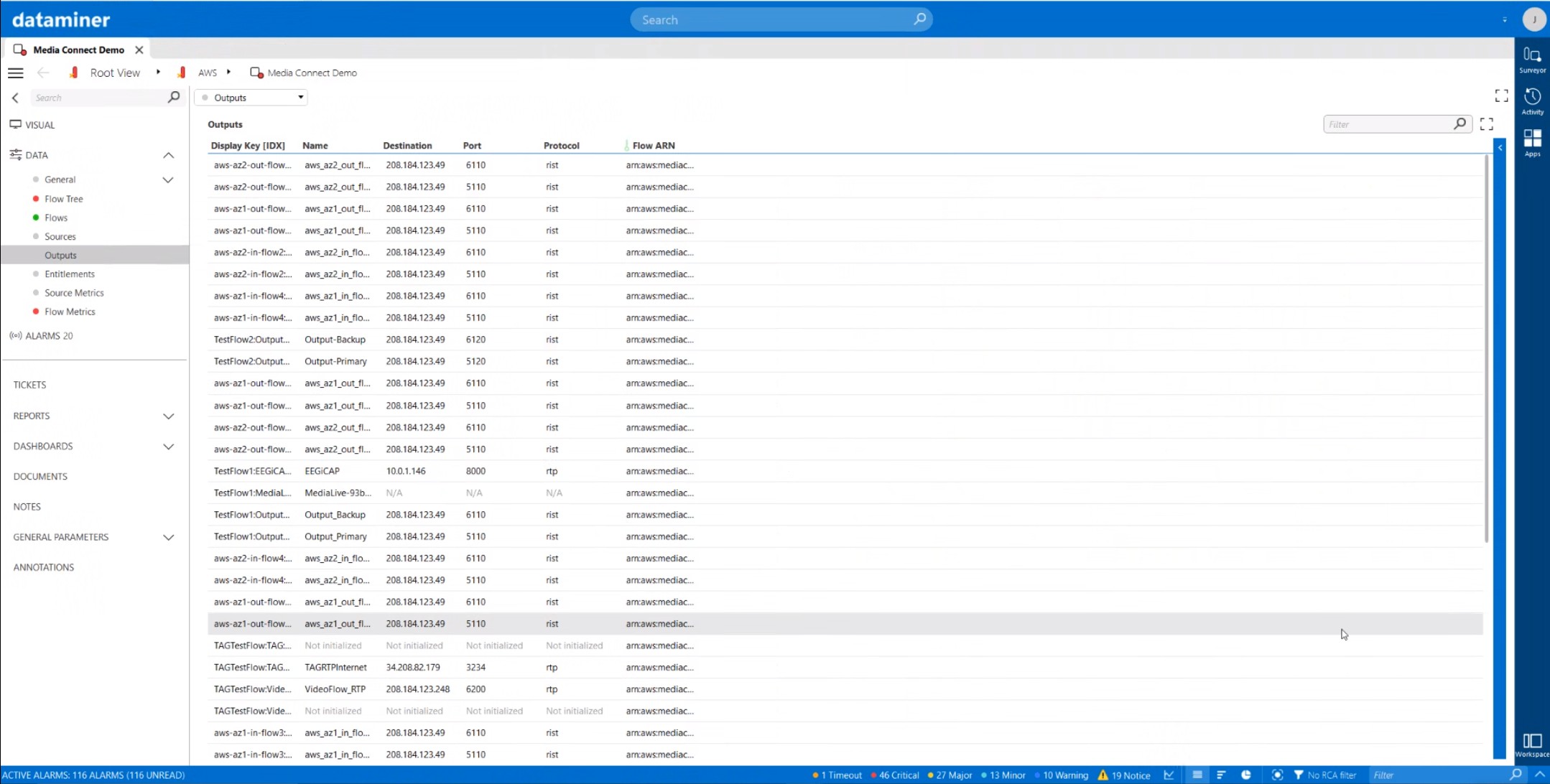Sort by Flow ARN column header

point(654,145)
